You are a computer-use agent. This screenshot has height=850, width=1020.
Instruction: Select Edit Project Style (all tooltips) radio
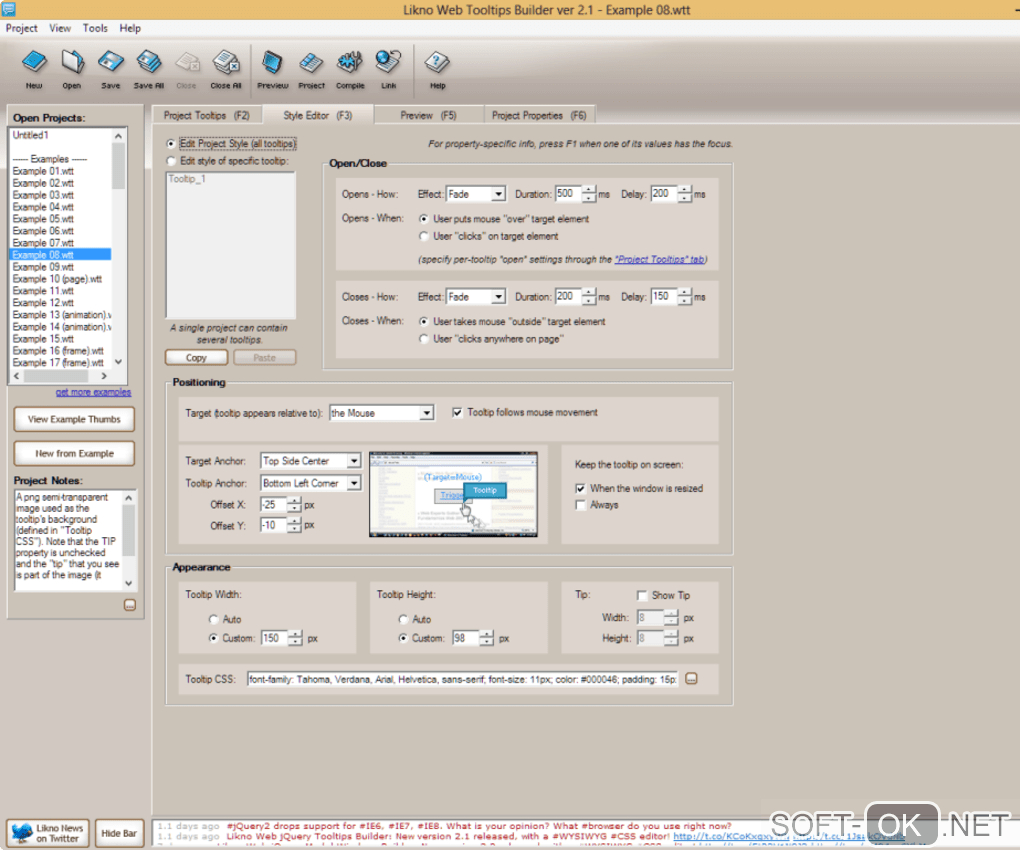point(171,144)
